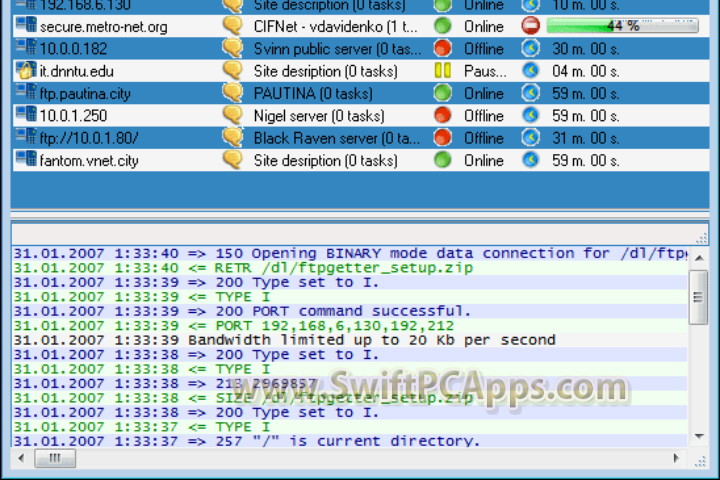
Task: Click the RETR /dl/ftpgetter_setup.zip log line
Action: pos(350,268)
